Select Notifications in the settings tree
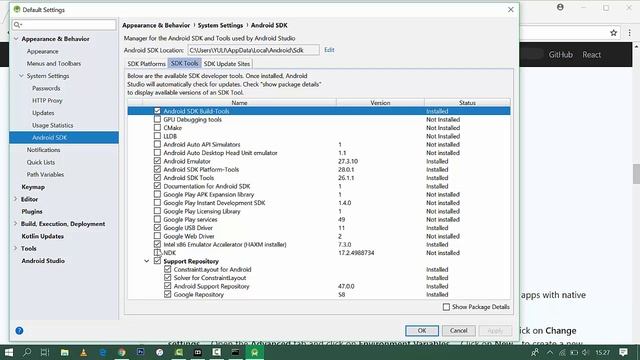 click(43, 150)
